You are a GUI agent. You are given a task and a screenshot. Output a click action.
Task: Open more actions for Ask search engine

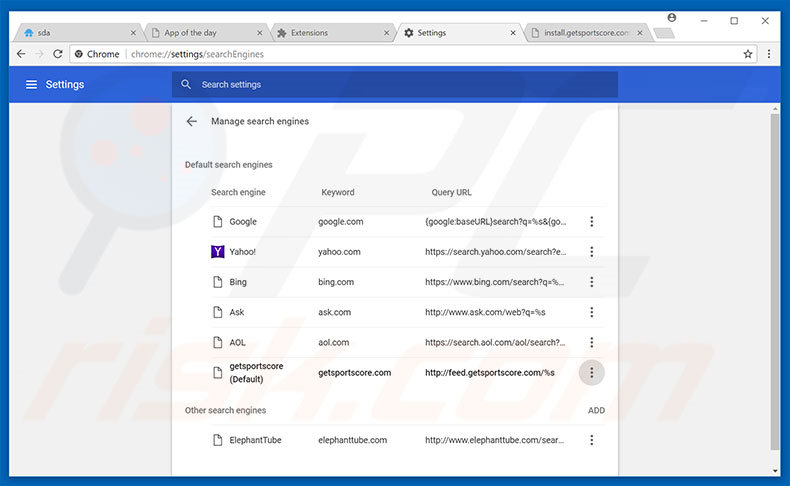tap(591, 312)
